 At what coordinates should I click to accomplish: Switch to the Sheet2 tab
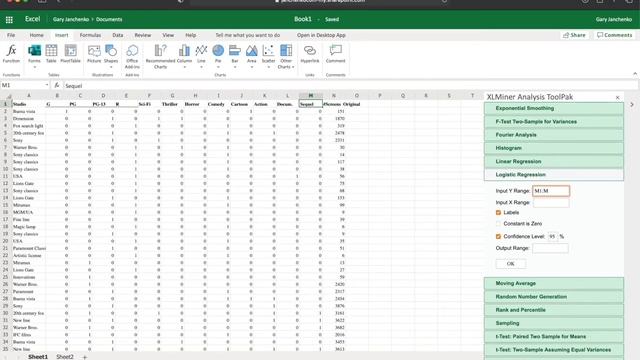click(x=65, y=357)
